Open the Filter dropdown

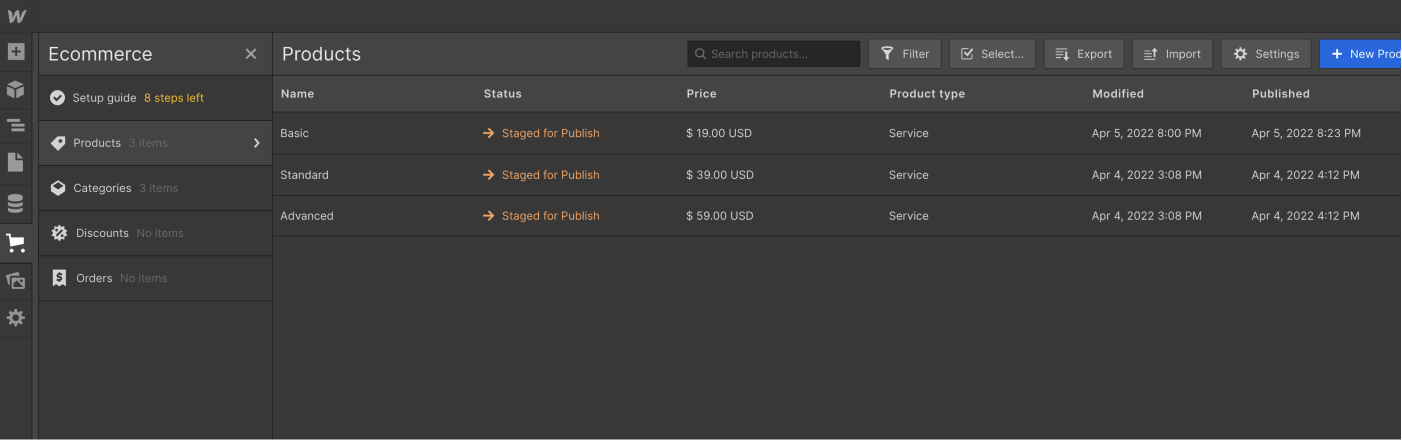click(x=905, y=54)
